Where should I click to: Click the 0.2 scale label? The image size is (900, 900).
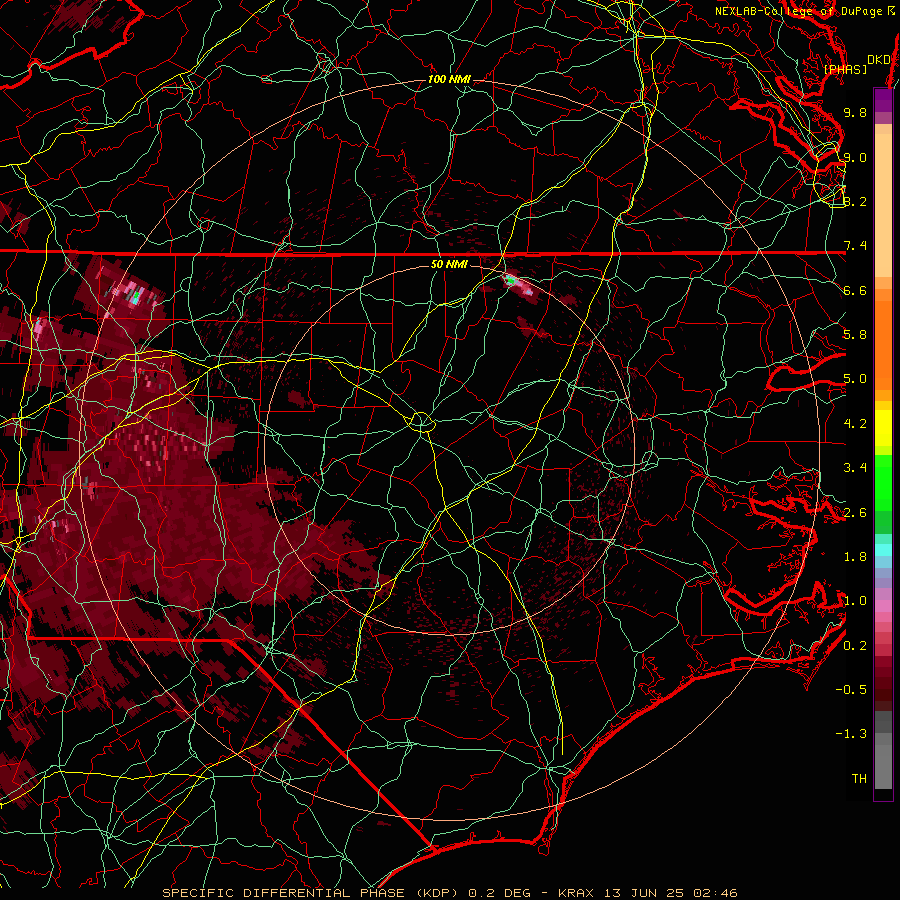pos(855,646)
